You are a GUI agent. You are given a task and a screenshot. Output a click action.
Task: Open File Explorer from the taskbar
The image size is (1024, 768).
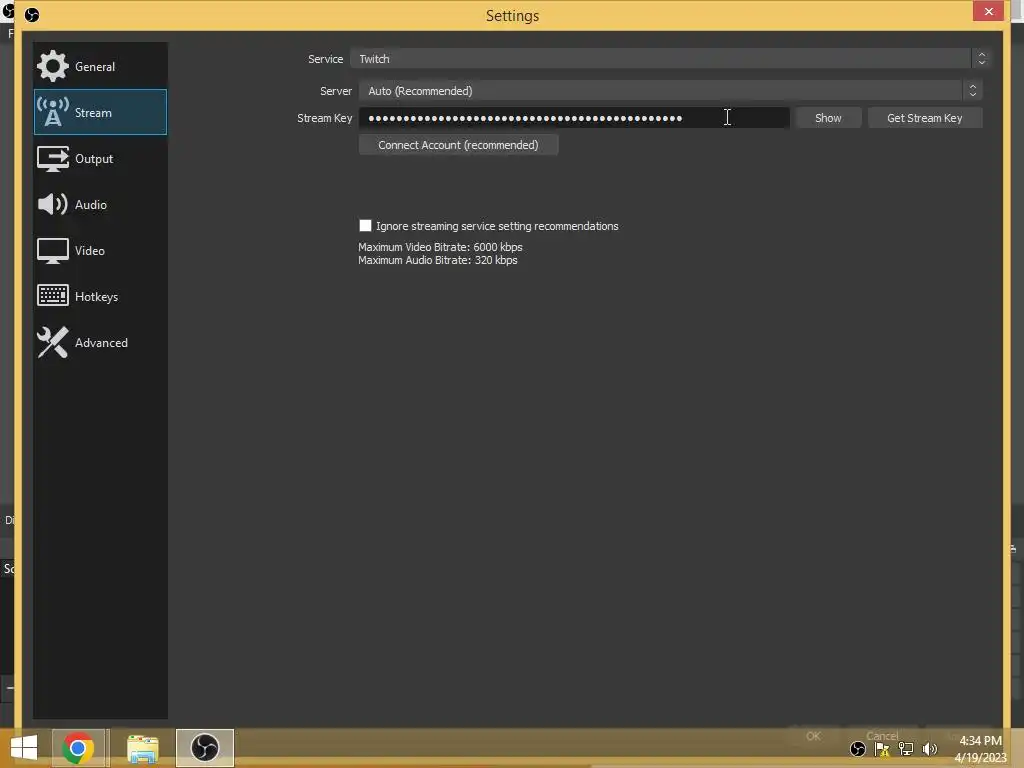click(x=143, y=748)
